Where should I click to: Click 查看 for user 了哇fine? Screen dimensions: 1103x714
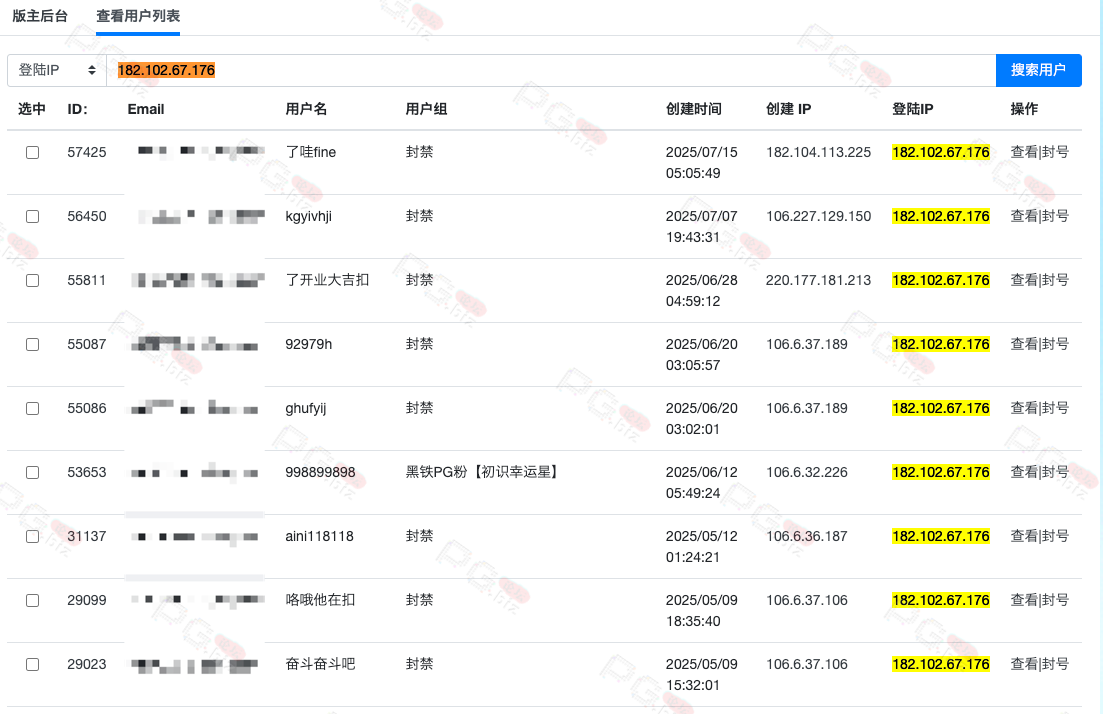point(1023,152)
